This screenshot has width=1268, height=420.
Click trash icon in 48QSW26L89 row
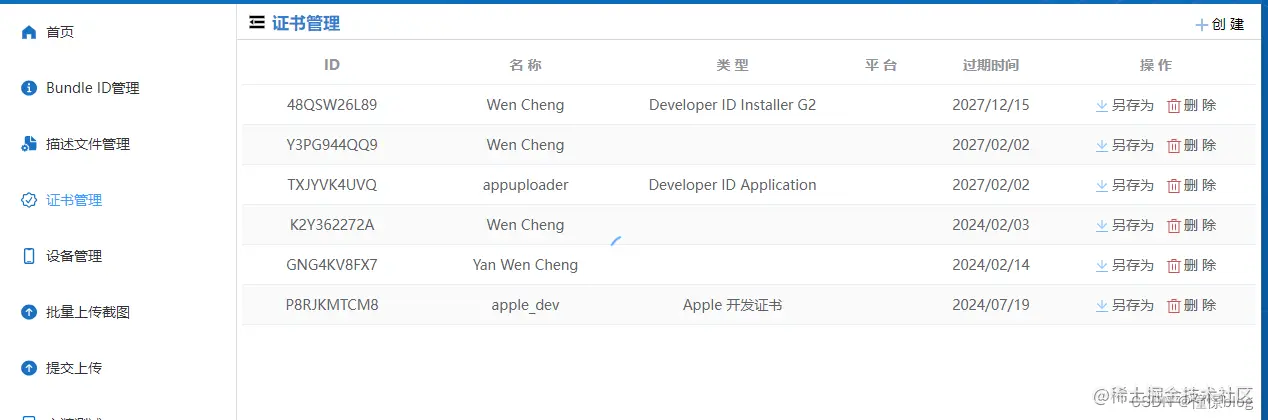click(x=1174, y=105)
